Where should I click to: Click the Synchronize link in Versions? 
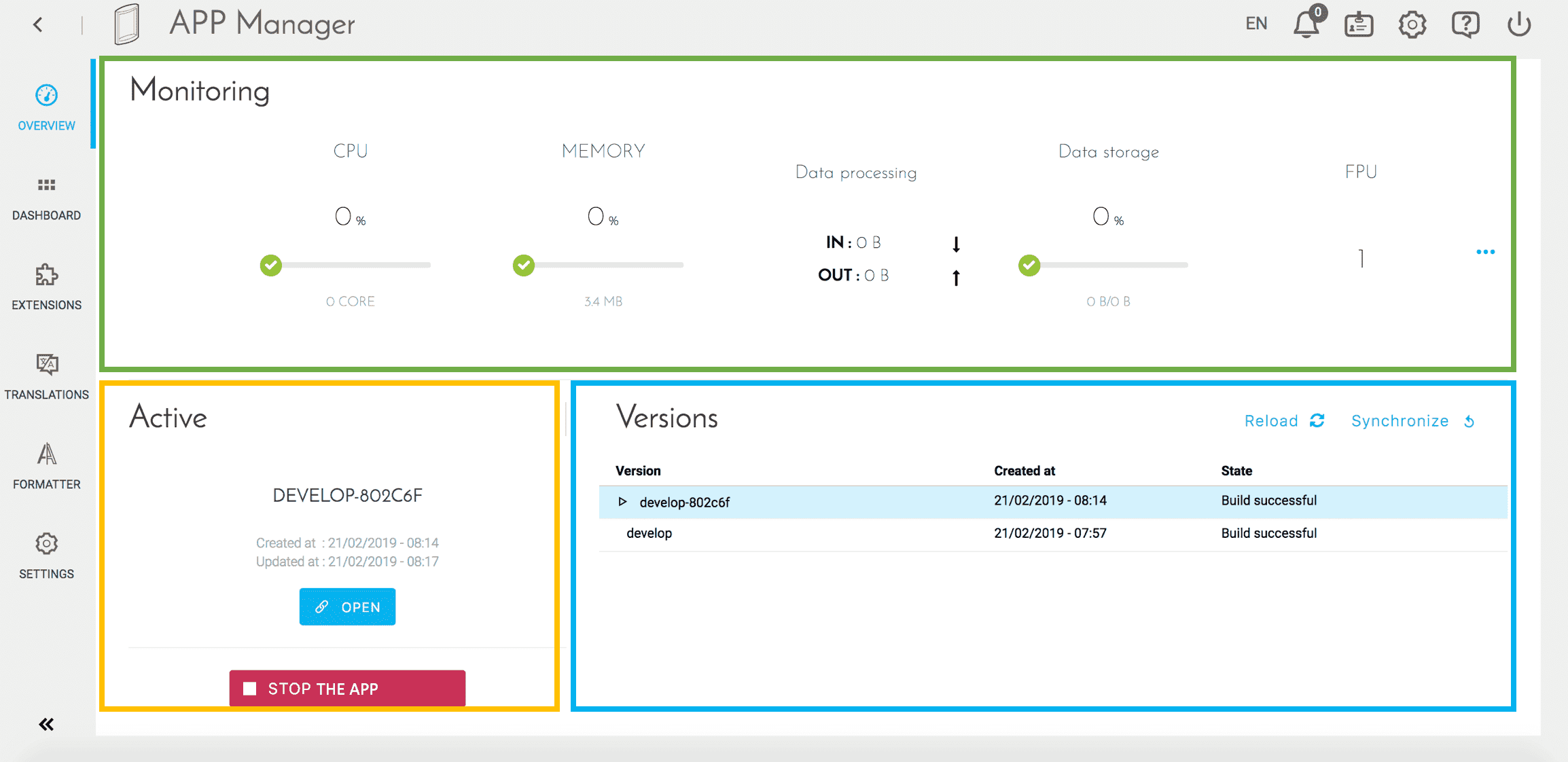click(x=1413, y=421)
